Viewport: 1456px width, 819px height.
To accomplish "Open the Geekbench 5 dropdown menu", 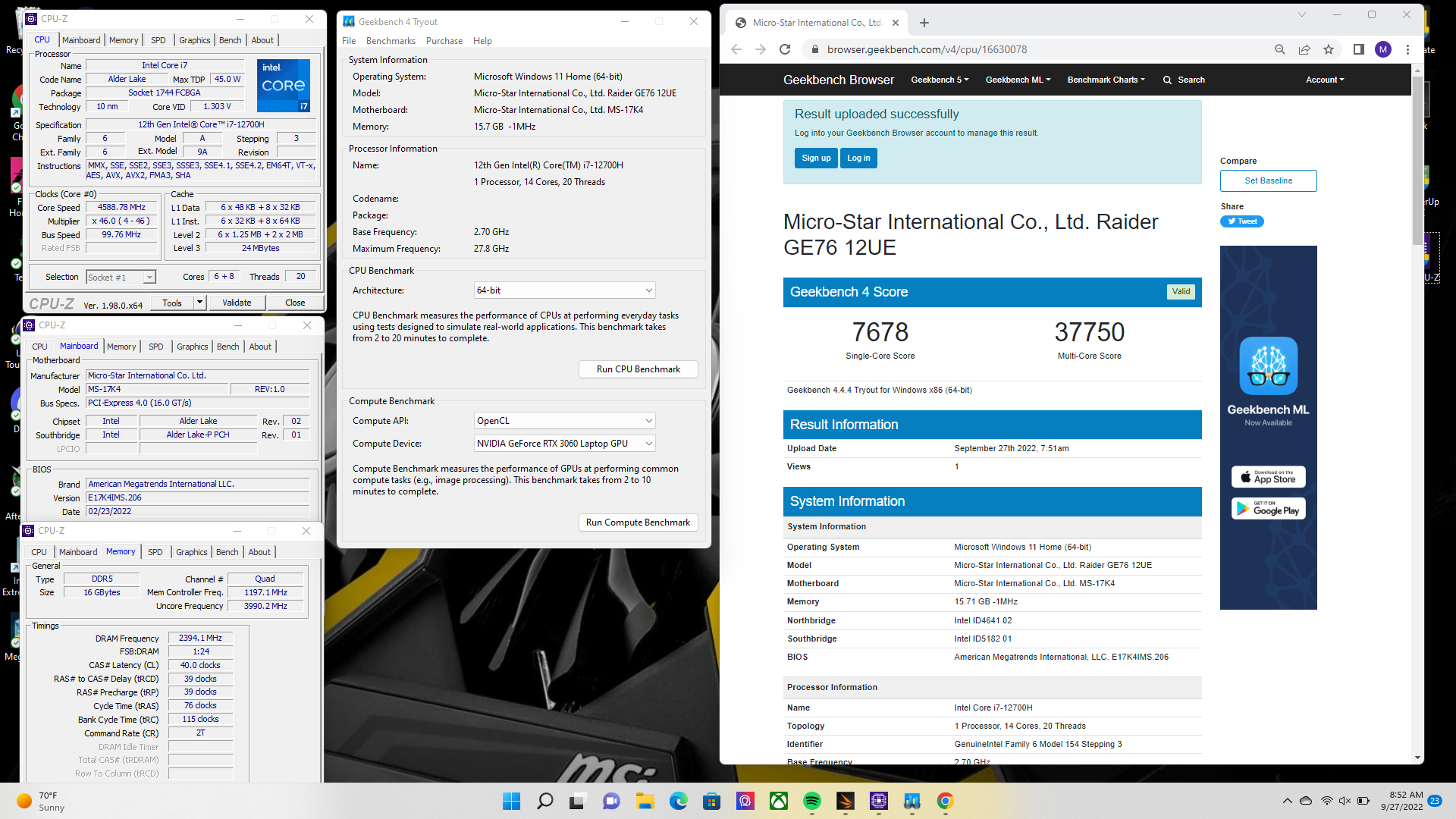I will coord(940,80).
